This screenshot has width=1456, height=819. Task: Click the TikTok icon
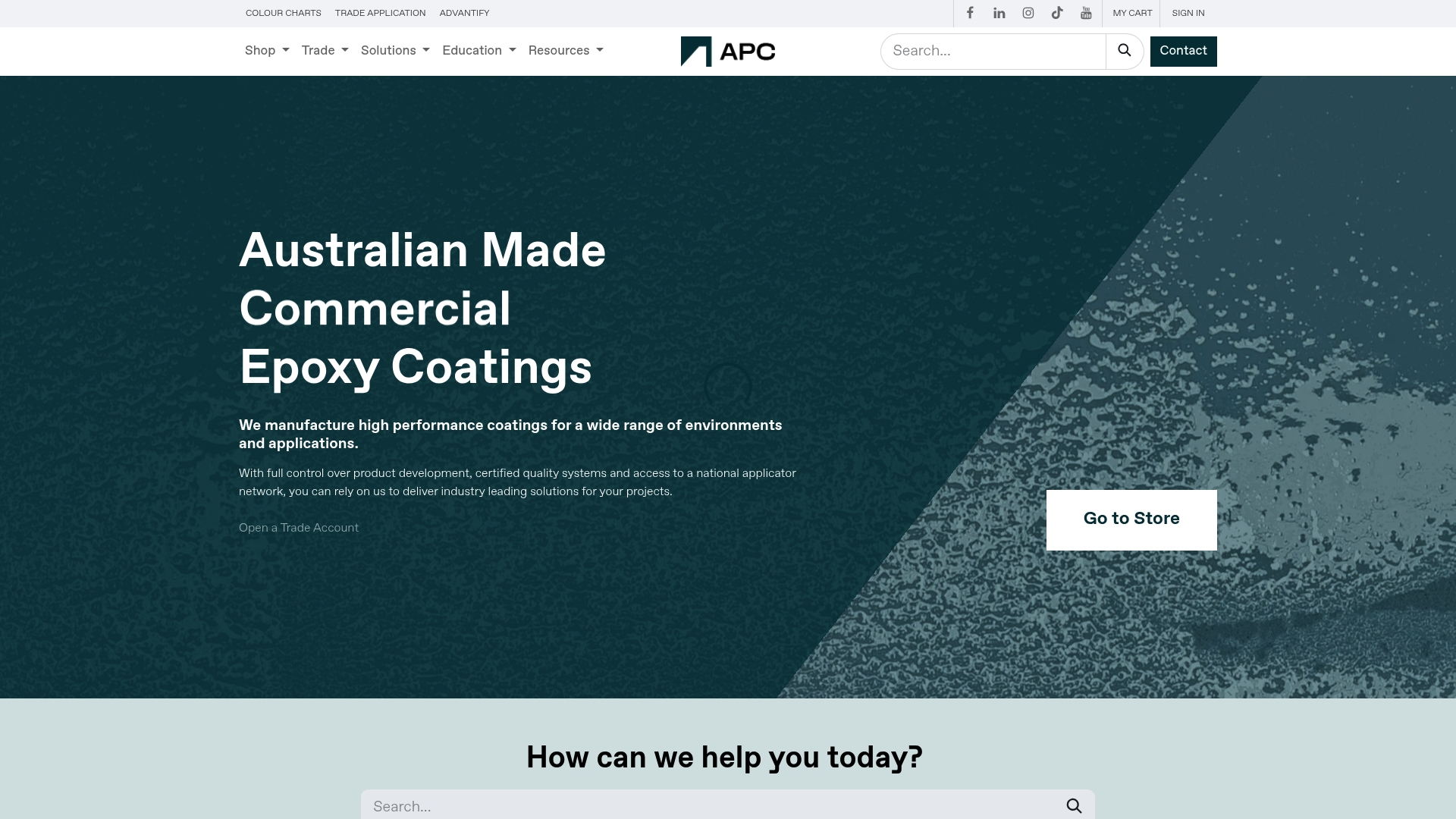click(1057, 13)
